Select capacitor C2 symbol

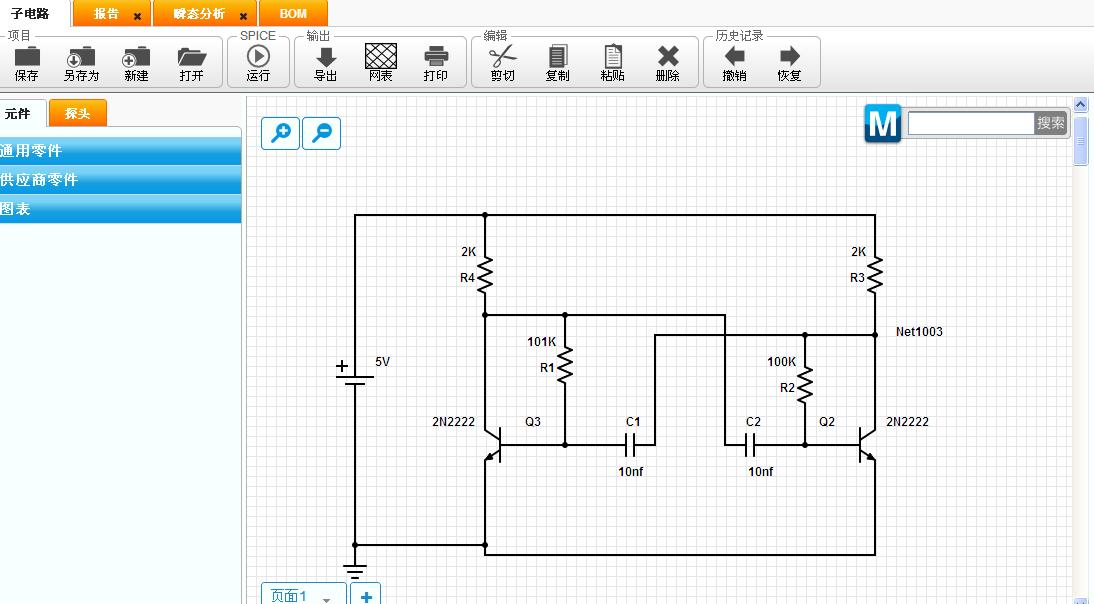(750, 444)
